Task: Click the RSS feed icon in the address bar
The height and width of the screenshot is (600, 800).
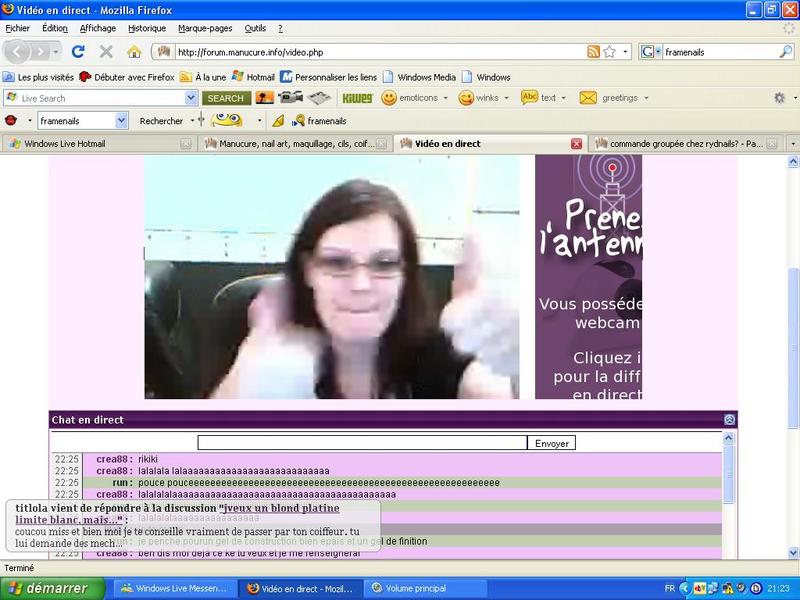Action: tap(594, 51)
